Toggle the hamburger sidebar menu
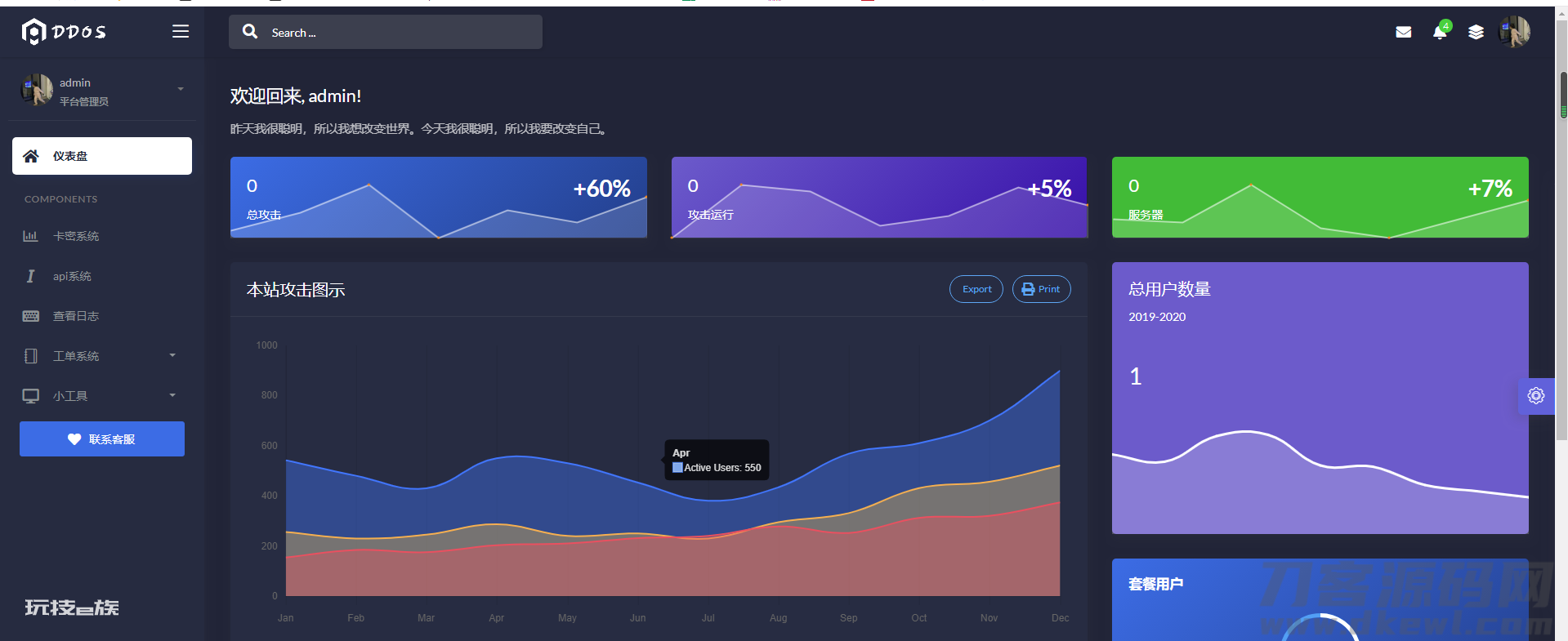The width and height of the screenshot is (1568, 641). (x=181, y=32)
